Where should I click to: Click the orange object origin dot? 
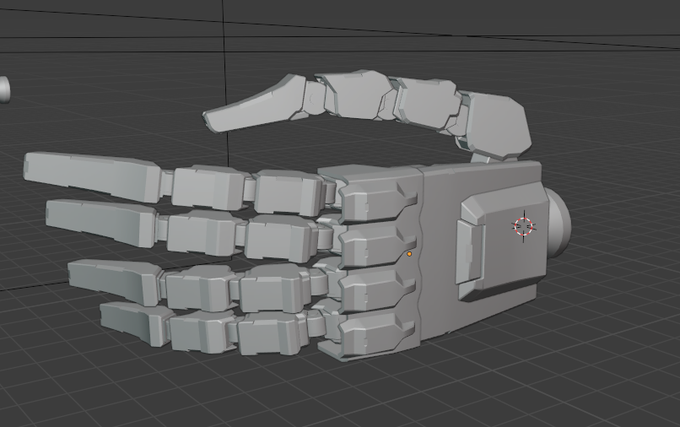pos(409,254)
